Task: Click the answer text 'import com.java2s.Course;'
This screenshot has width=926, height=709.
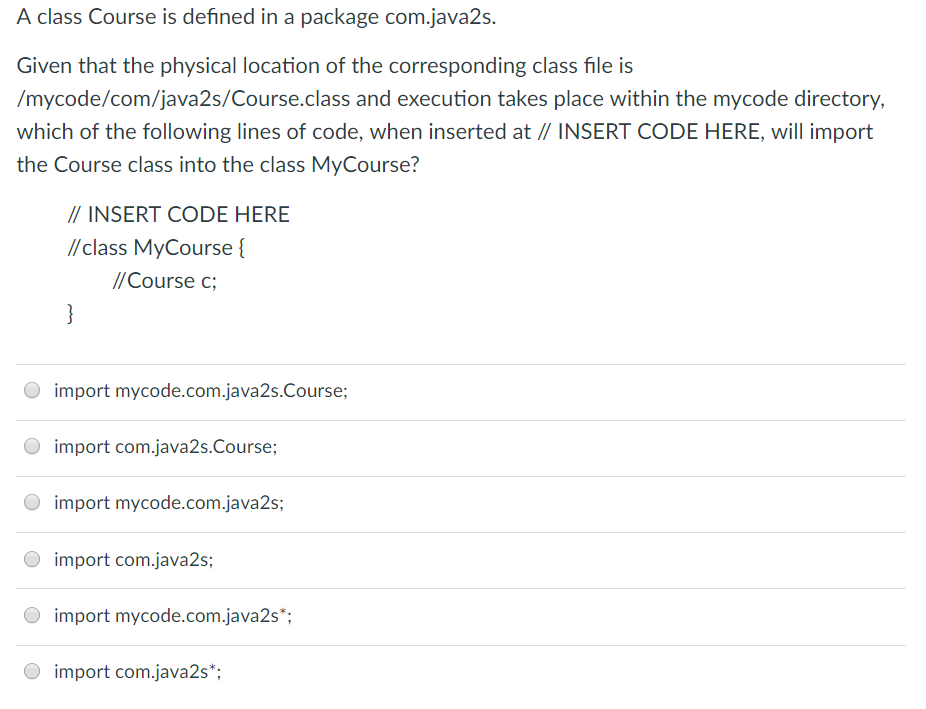Action: [x=165, y=447]
